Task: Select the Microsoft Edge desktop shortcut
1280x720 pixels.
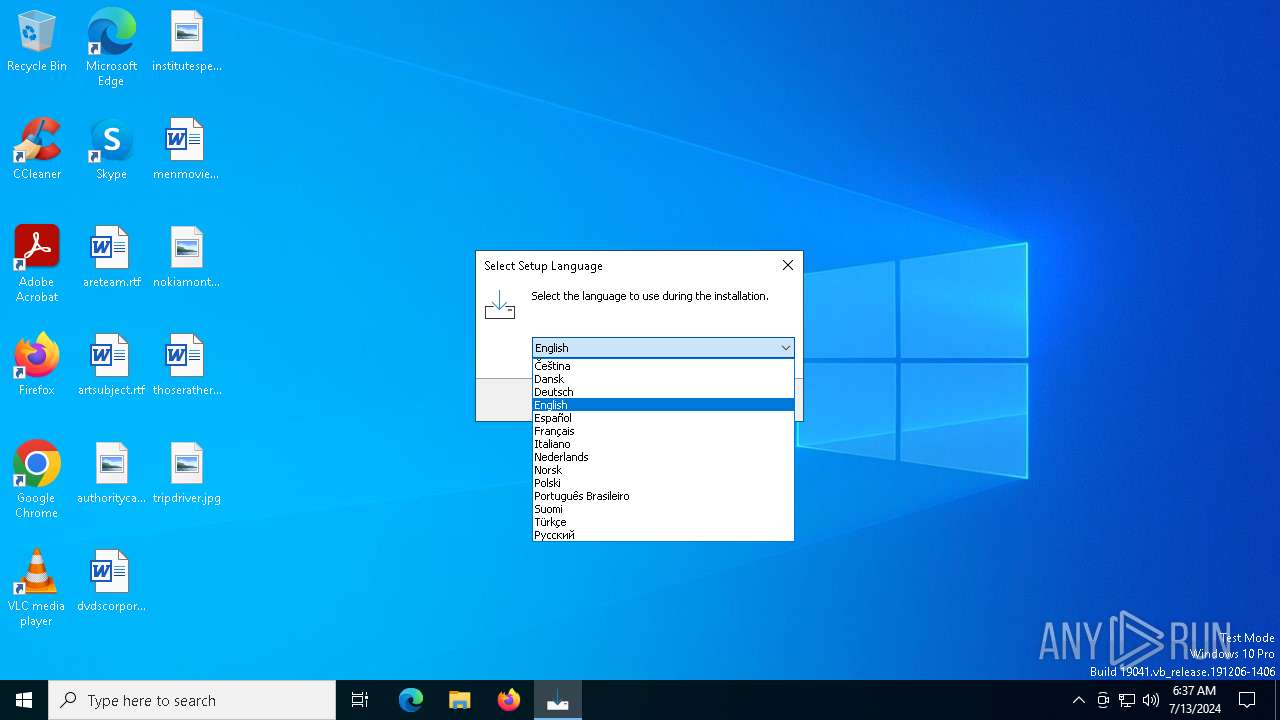Action: tap(111, 48)
